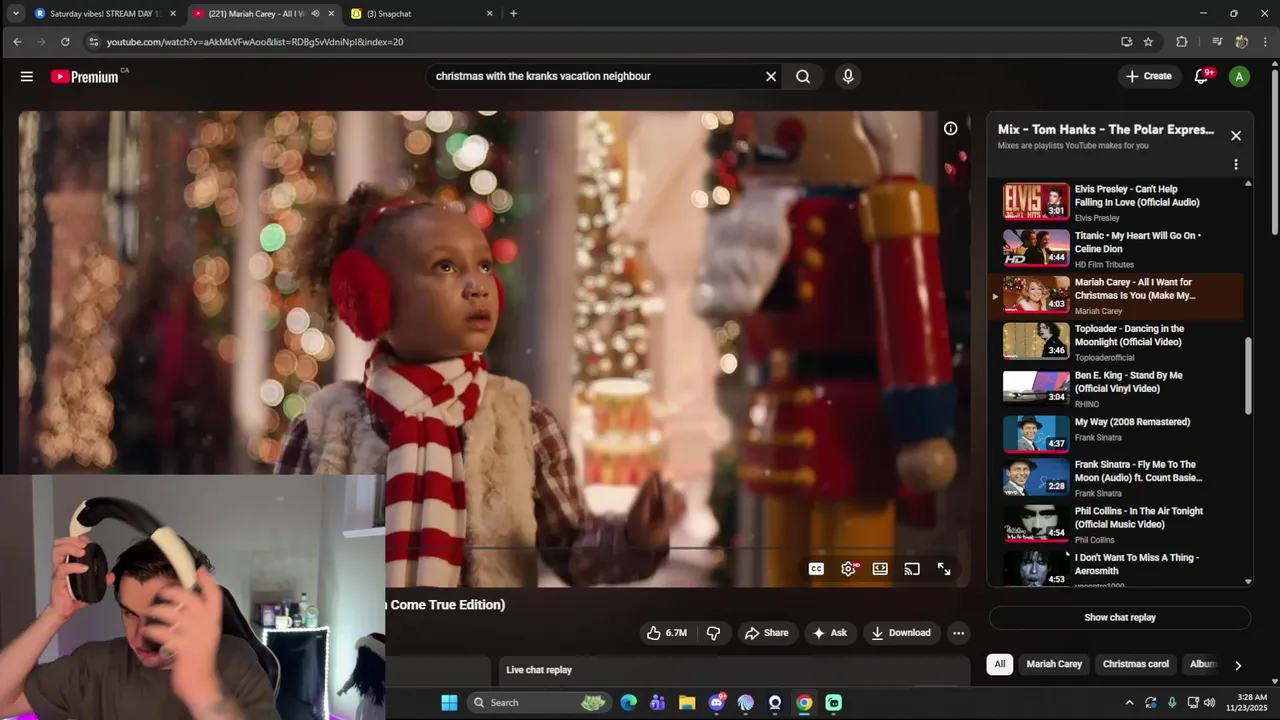Image resolution: width=1280 pixels, height=720 pixels.
Task: Open more actions ellipsis under video
Action: point(958,633)
